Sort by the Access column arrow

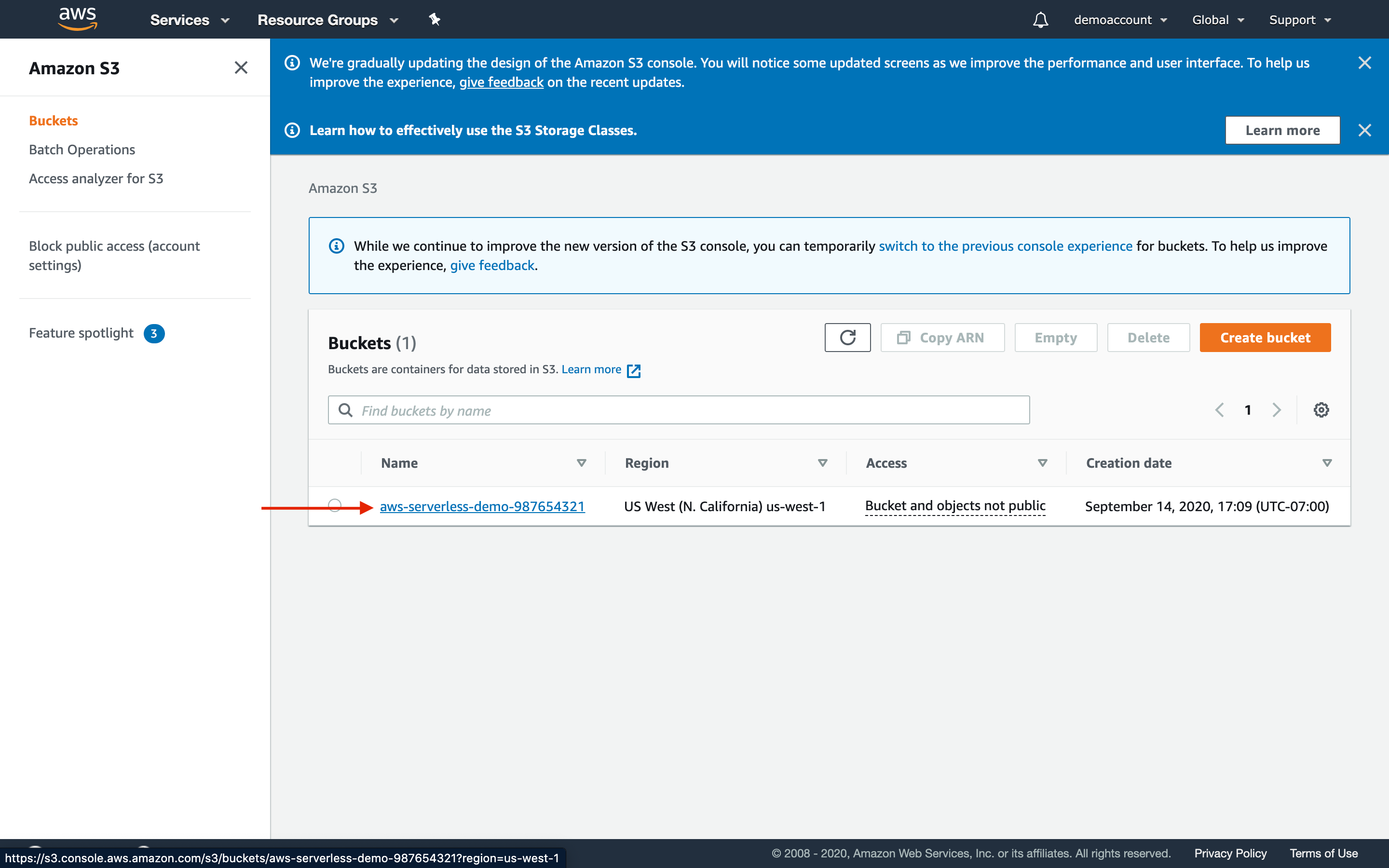[1043, 463]
